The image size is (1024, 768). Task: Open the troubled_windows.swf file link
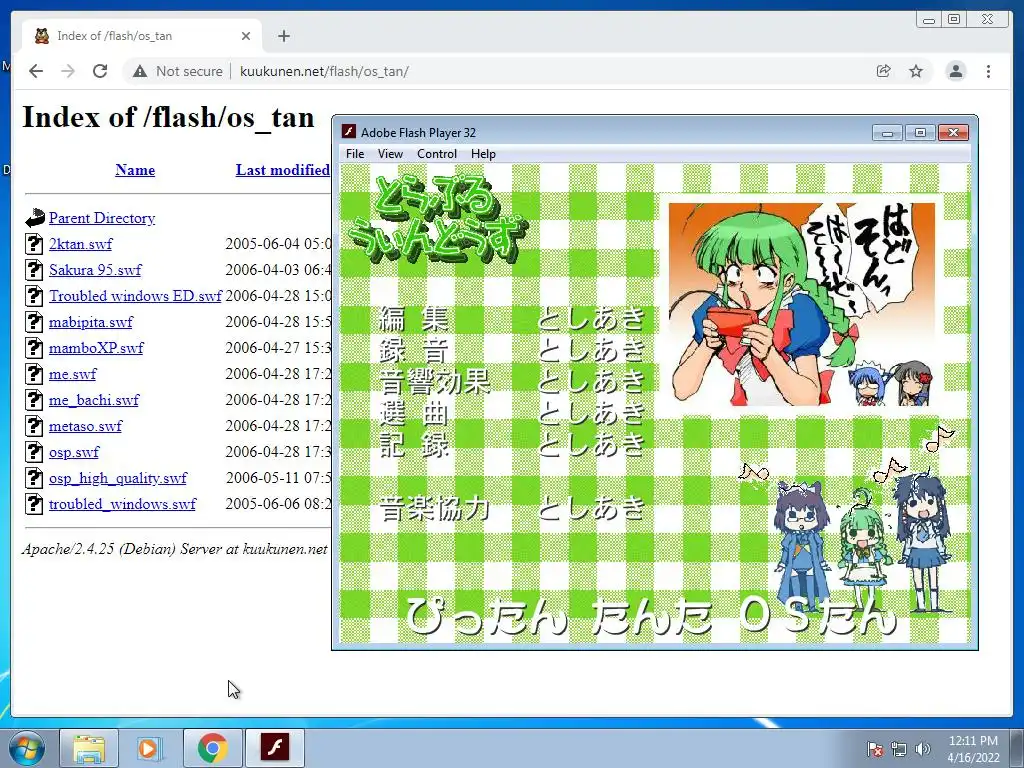point(122,504)
